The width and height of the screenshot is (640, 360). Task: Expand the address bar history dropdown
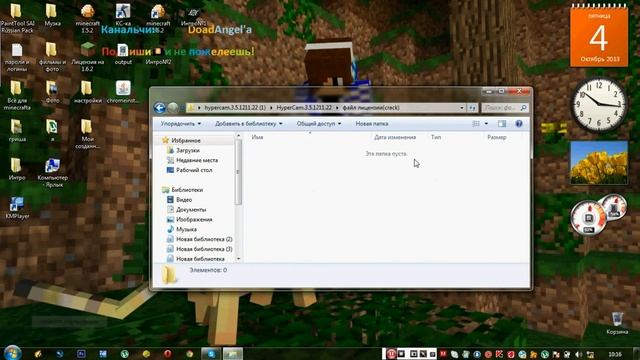click(462, 108)
